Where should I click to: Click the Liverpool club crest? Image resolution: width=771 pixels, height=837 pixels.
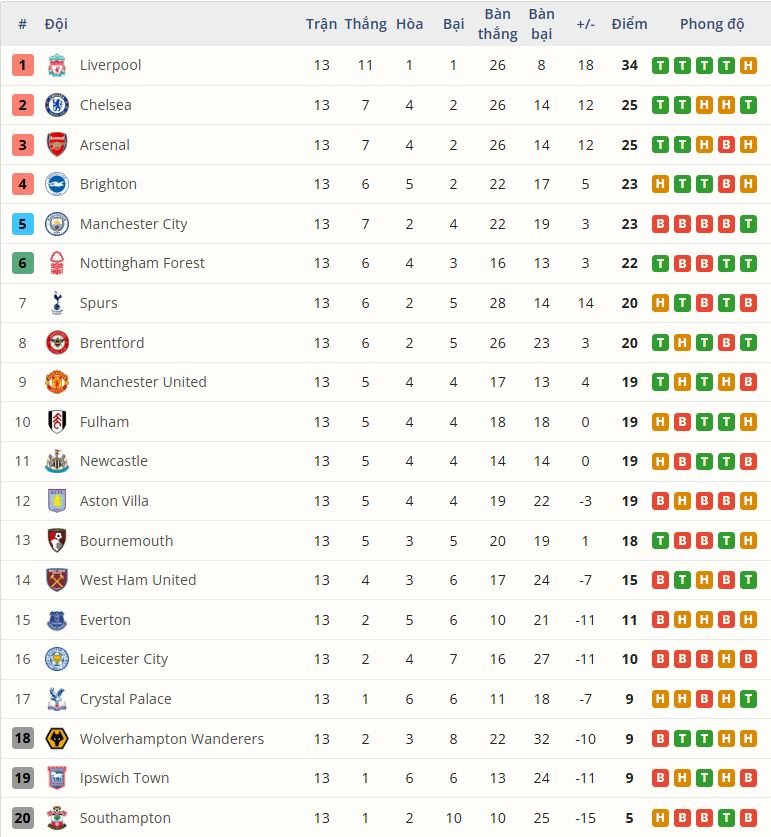(x=57, y=64)
